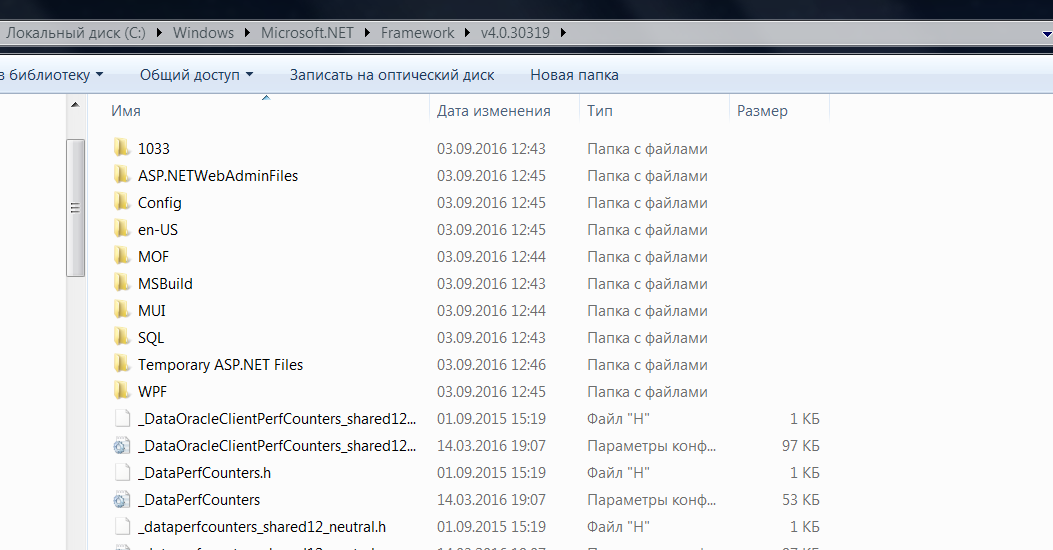Click the _DataPerfCounters config file icon
This screenshot has height=550, width=1053.
[122, 500]
